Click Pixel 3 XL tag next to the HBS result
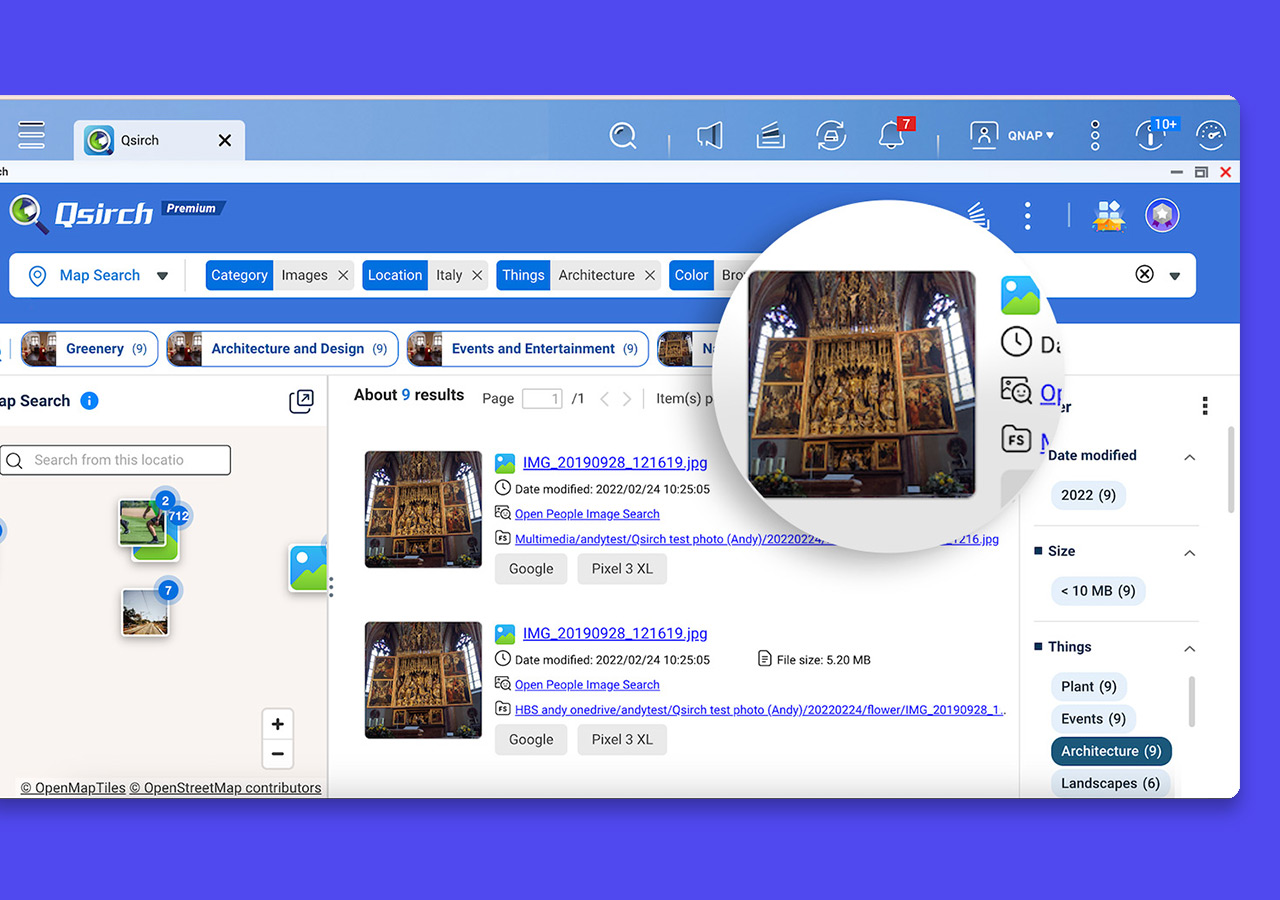 coord(622,740)
